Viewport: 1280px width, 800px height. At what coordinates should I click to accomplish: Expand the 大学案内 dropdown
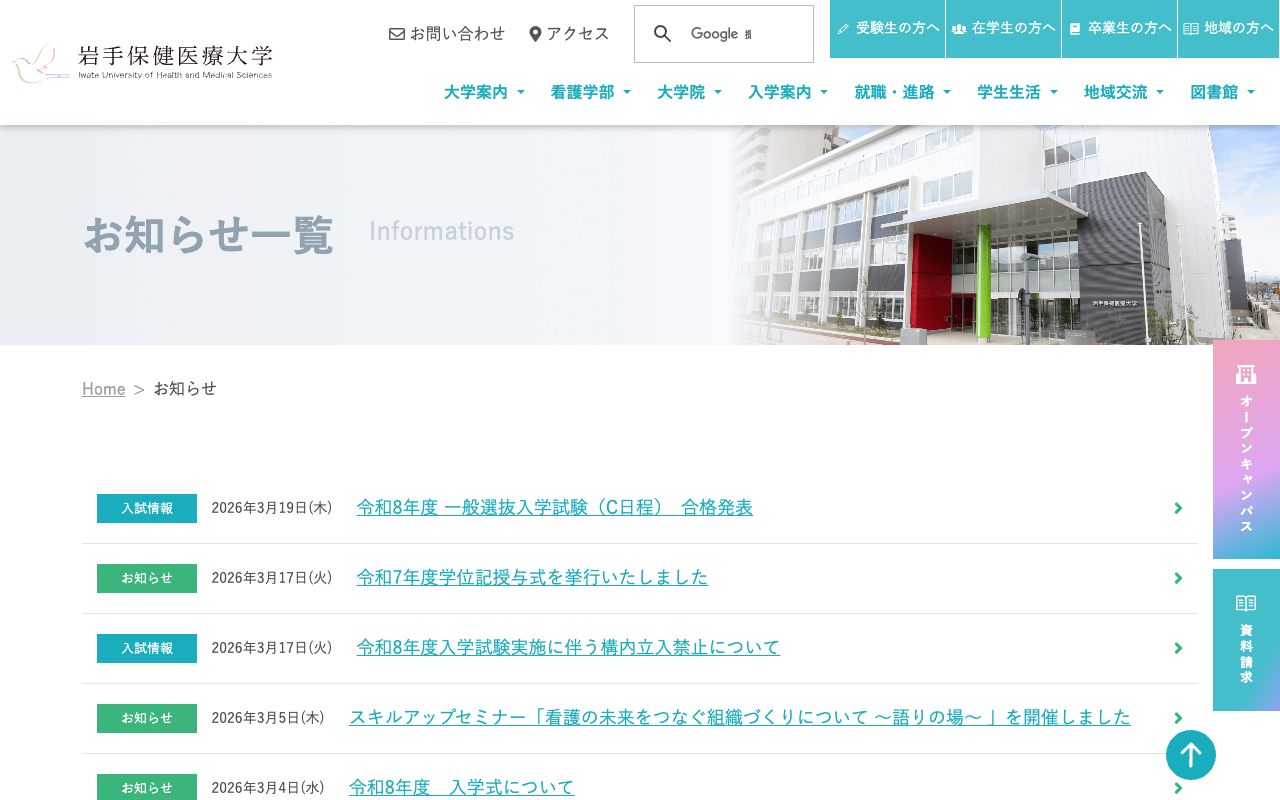click(476, 92)
